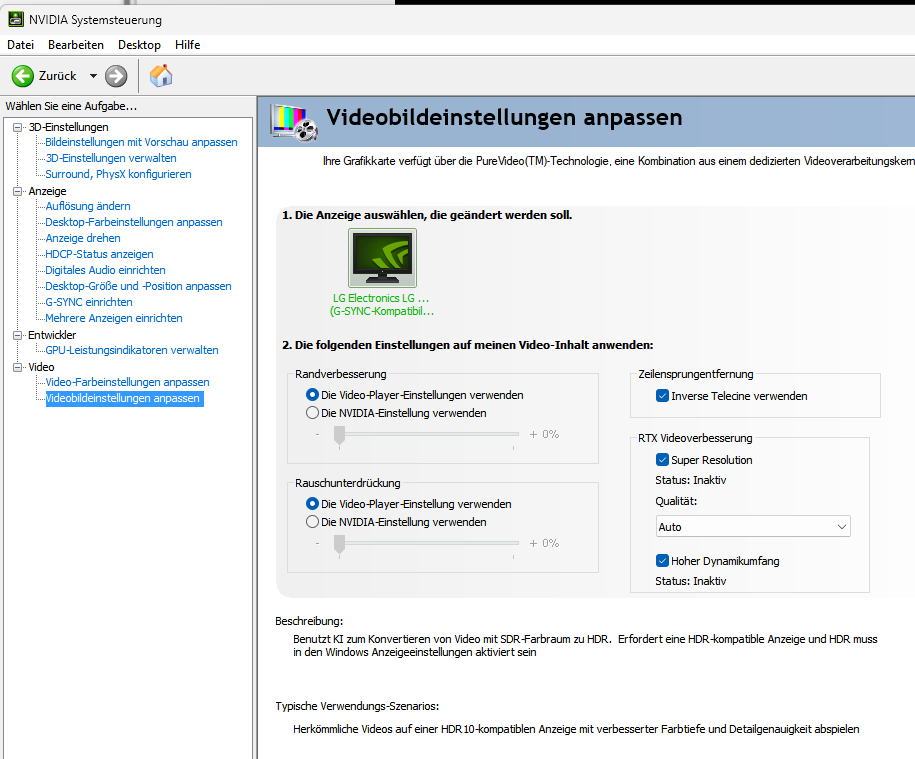Click the Hoher Dynamikumfang Status: Inaktiv text
The image size is (915, 759).
[691, 581]
